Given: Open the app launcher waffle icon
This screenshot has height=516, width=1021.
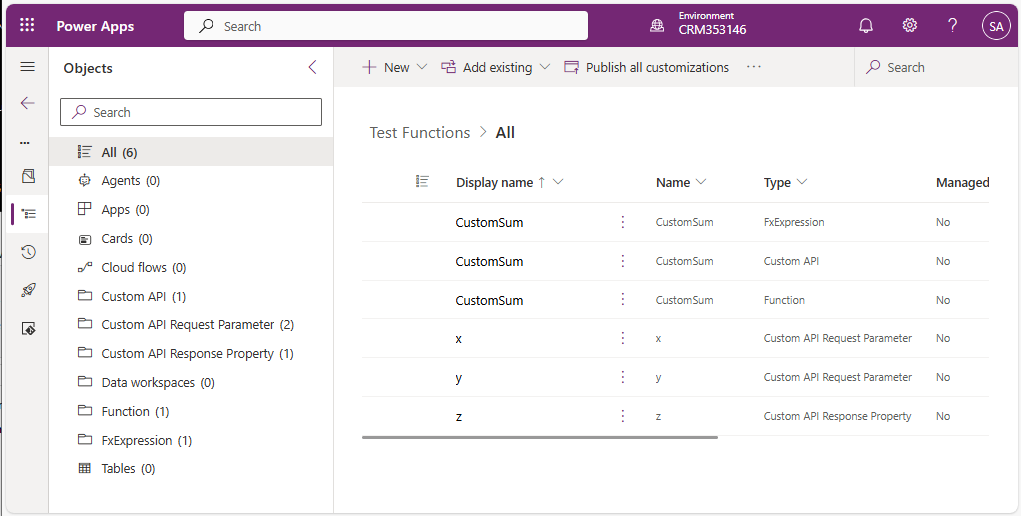Looking at the screenshot, I should 27,26.
